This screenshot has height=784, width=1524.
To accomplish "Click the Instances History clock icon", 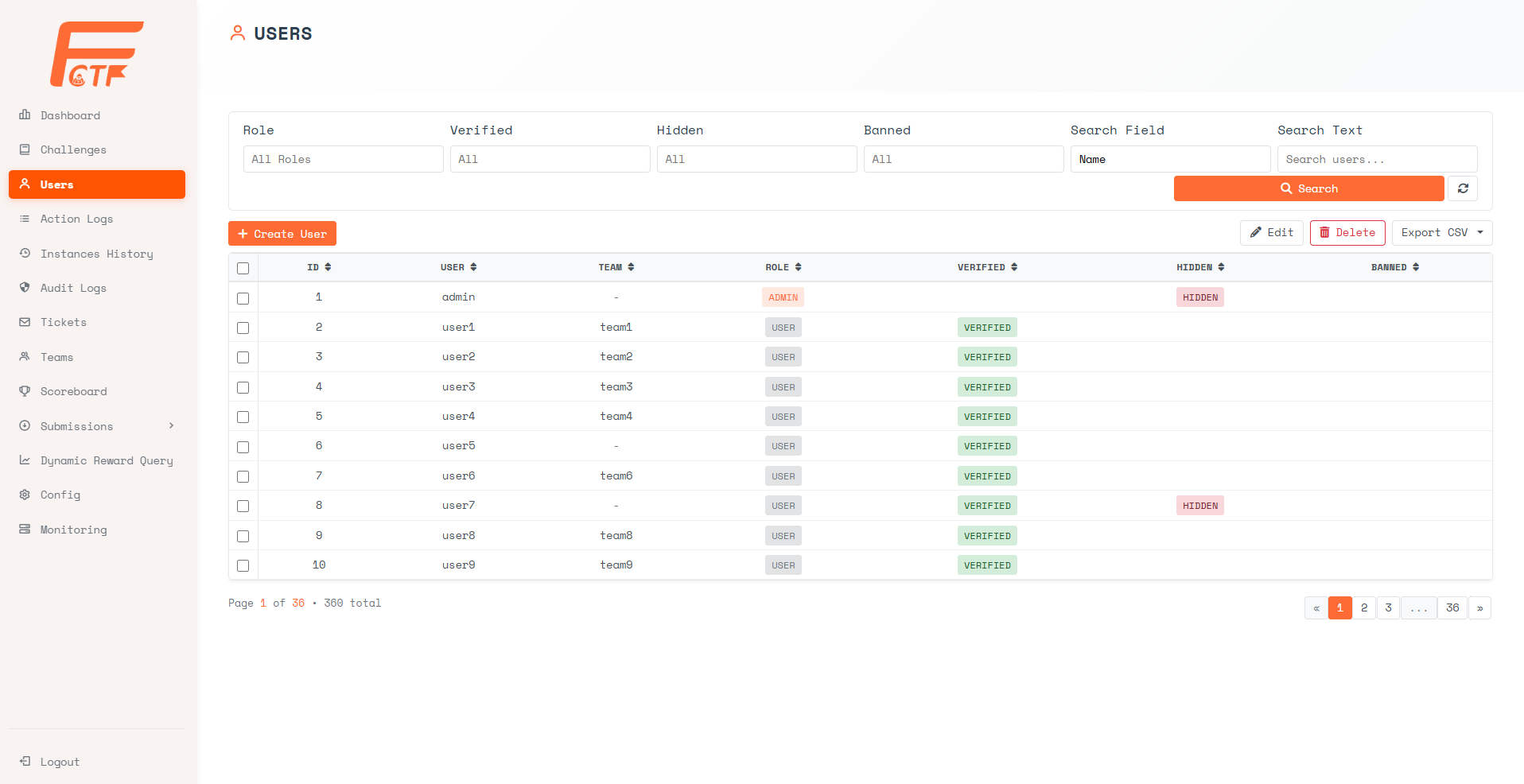I will (25, 254).
